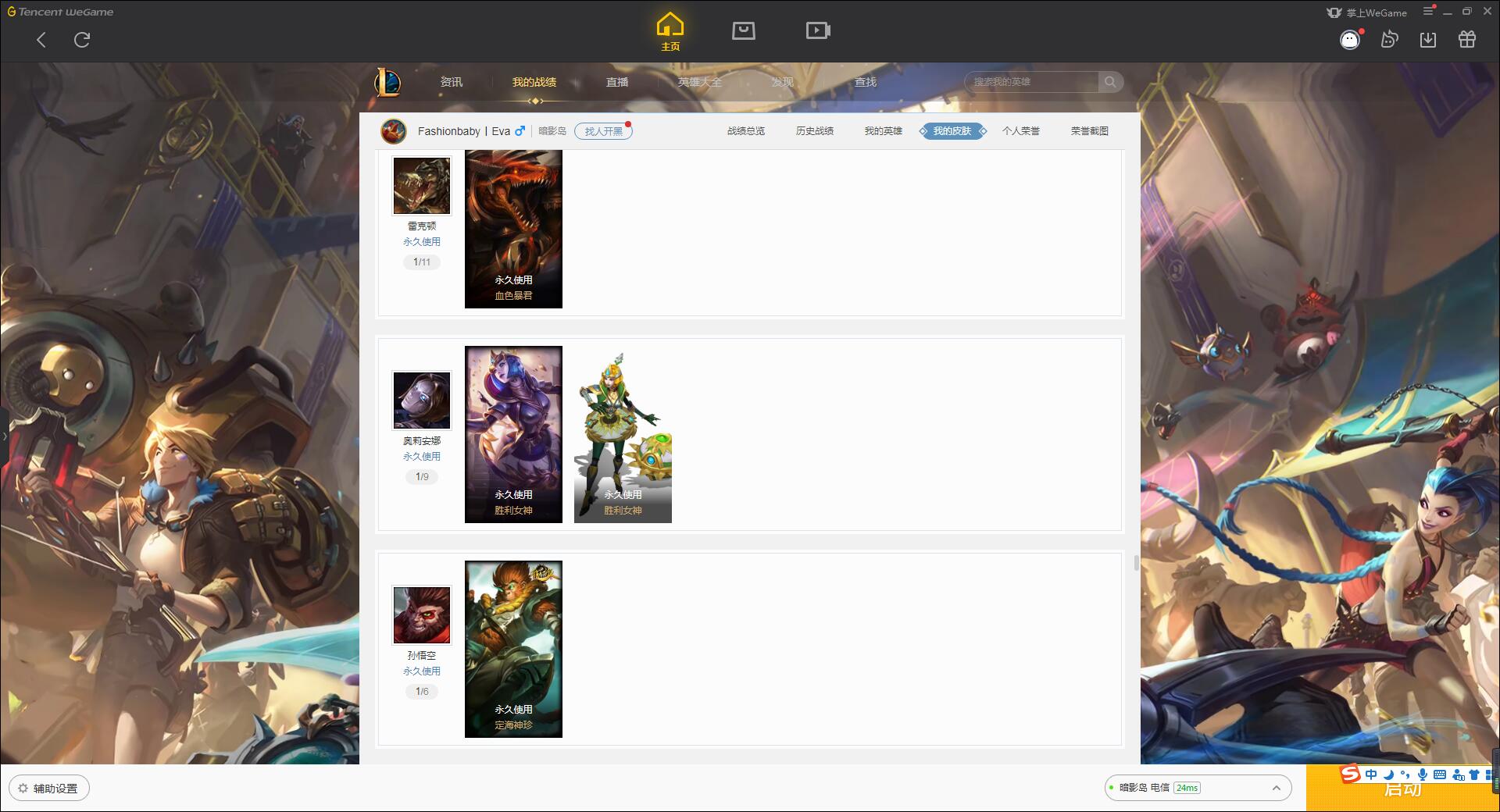
Task: Open the gift box icon
Action: click(1467, 39)
